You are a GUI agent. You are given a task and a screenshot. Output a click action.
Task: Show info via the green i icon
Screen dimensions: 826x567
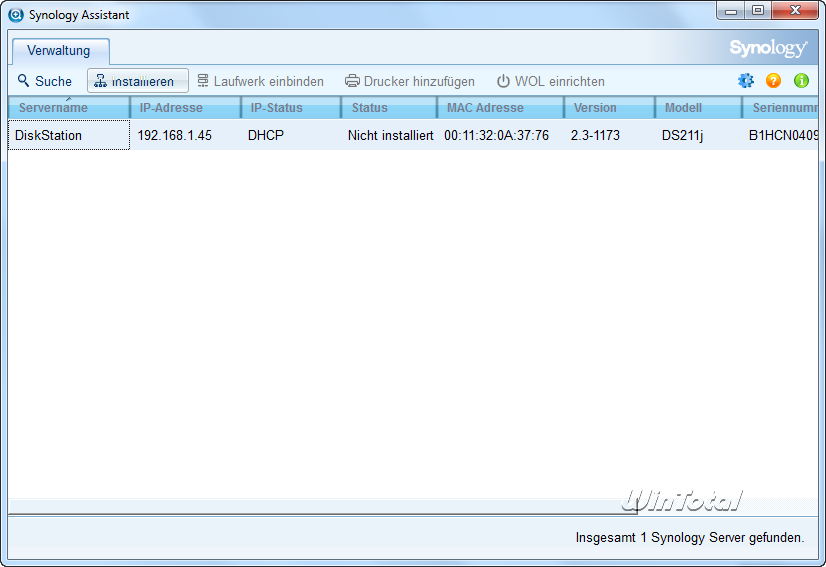click(x=801, y=81)
